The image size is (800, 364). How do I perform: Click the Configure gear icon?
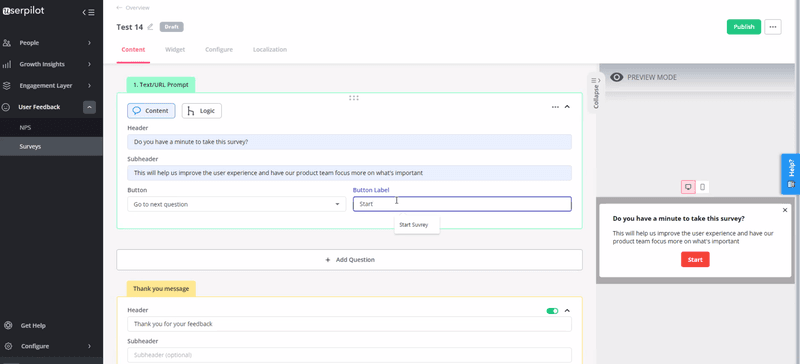pos(8,346)
